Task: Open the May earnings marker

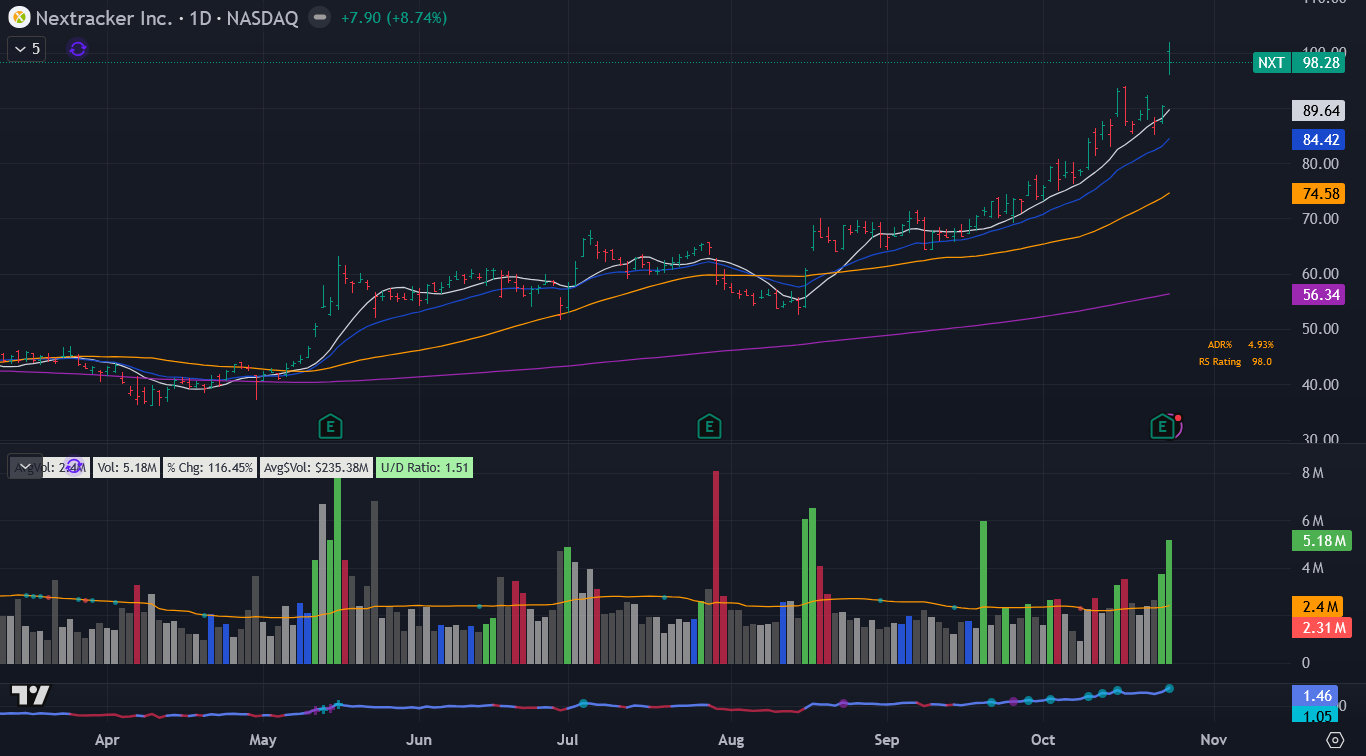Action: point(330,428)
